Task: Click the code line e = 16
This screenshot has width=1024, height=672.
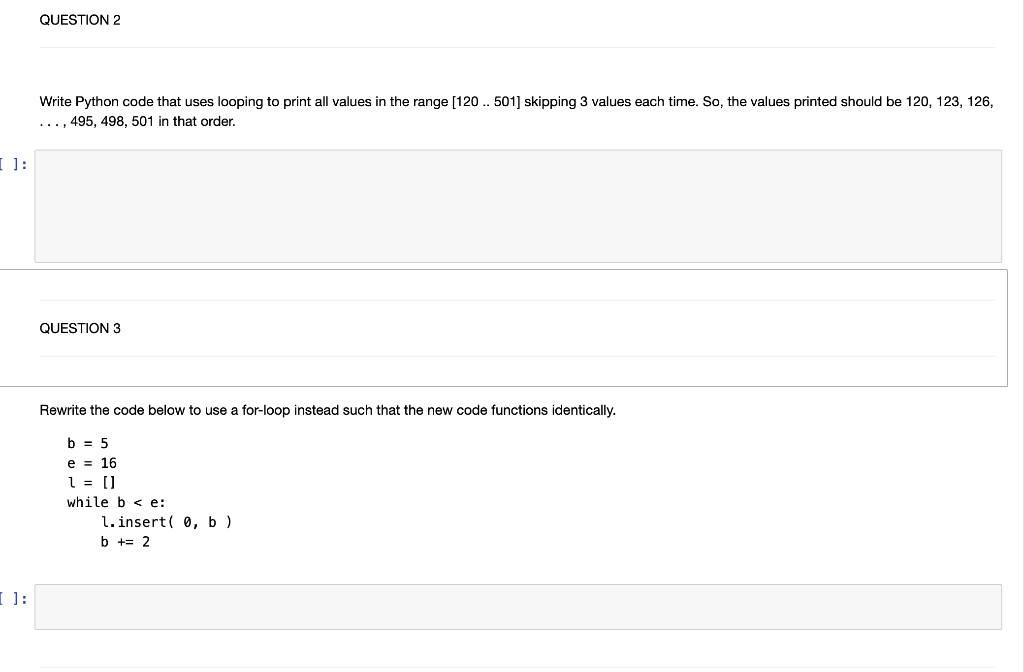Action: coord(91,462)
